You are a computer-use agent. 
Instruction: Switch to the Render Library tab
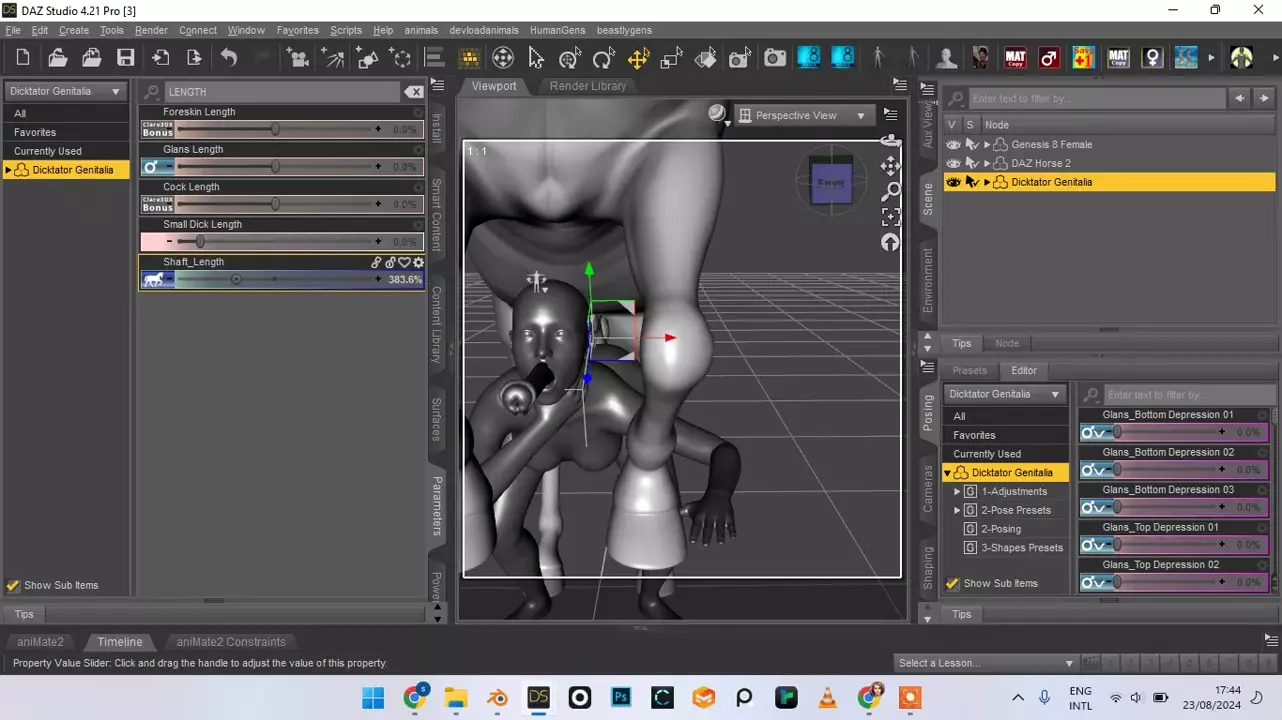tap(588, 86)
